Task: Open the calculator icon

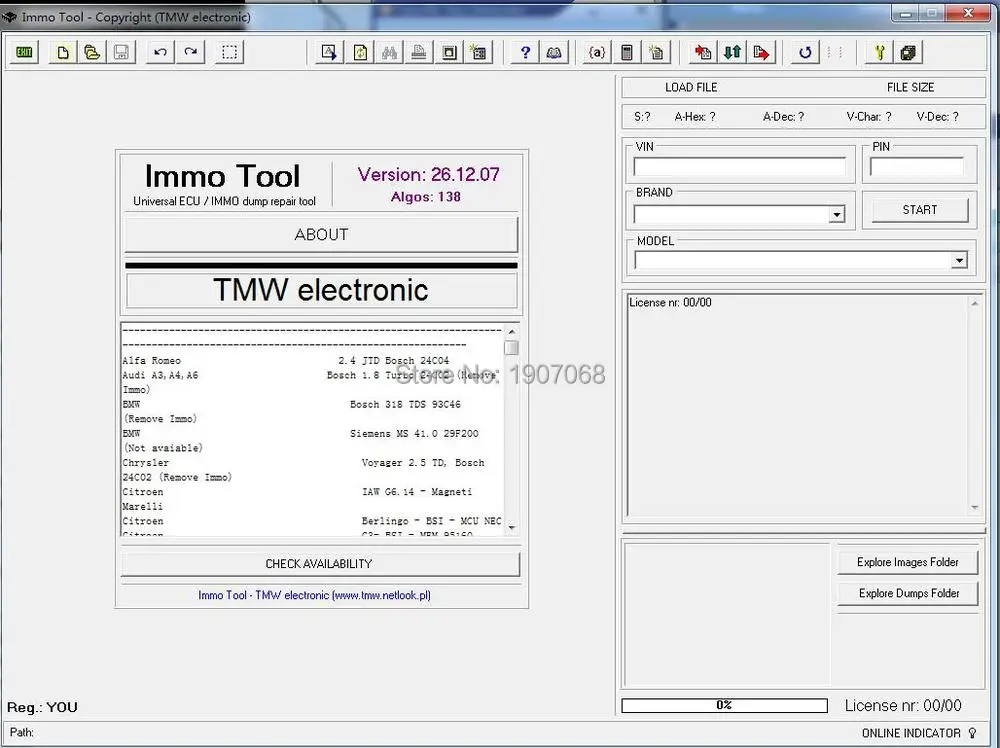Action: point(626,52)
